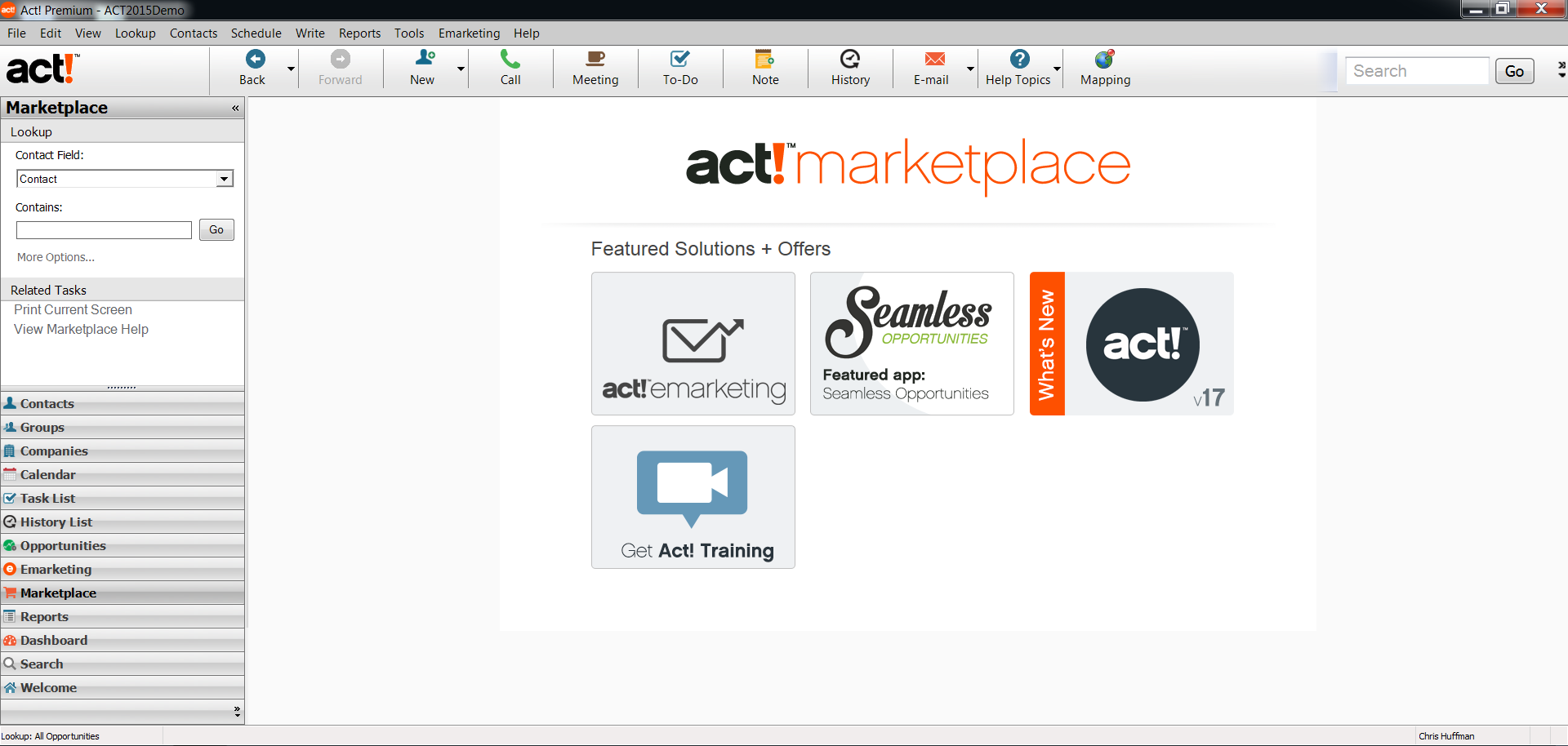Open the Tools menu

[409, 33]
